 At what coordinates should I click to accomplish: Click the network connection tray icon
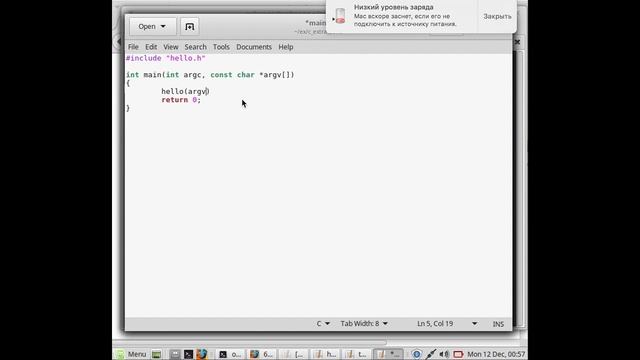(x=430, y=354)
